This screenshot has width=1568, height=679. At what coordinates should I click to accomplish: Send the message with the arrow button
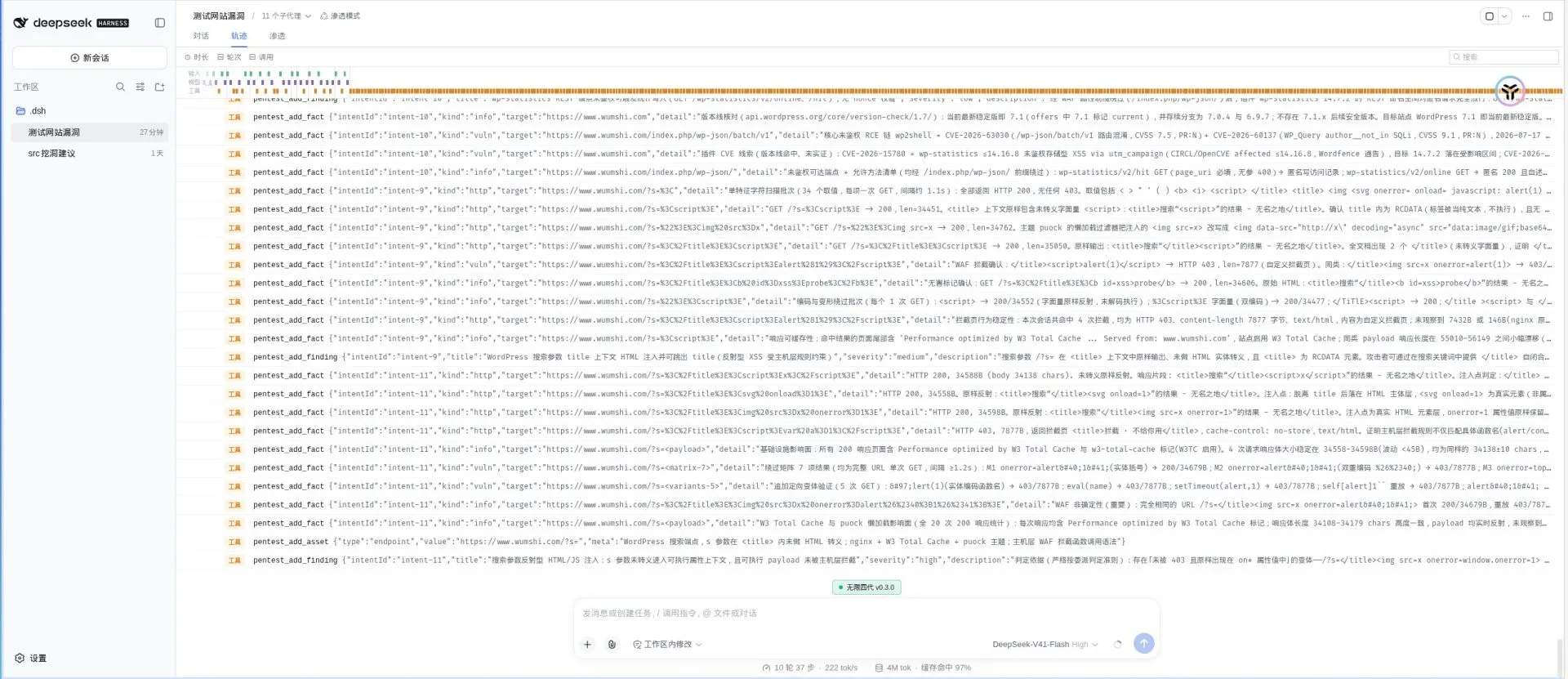1144,643
